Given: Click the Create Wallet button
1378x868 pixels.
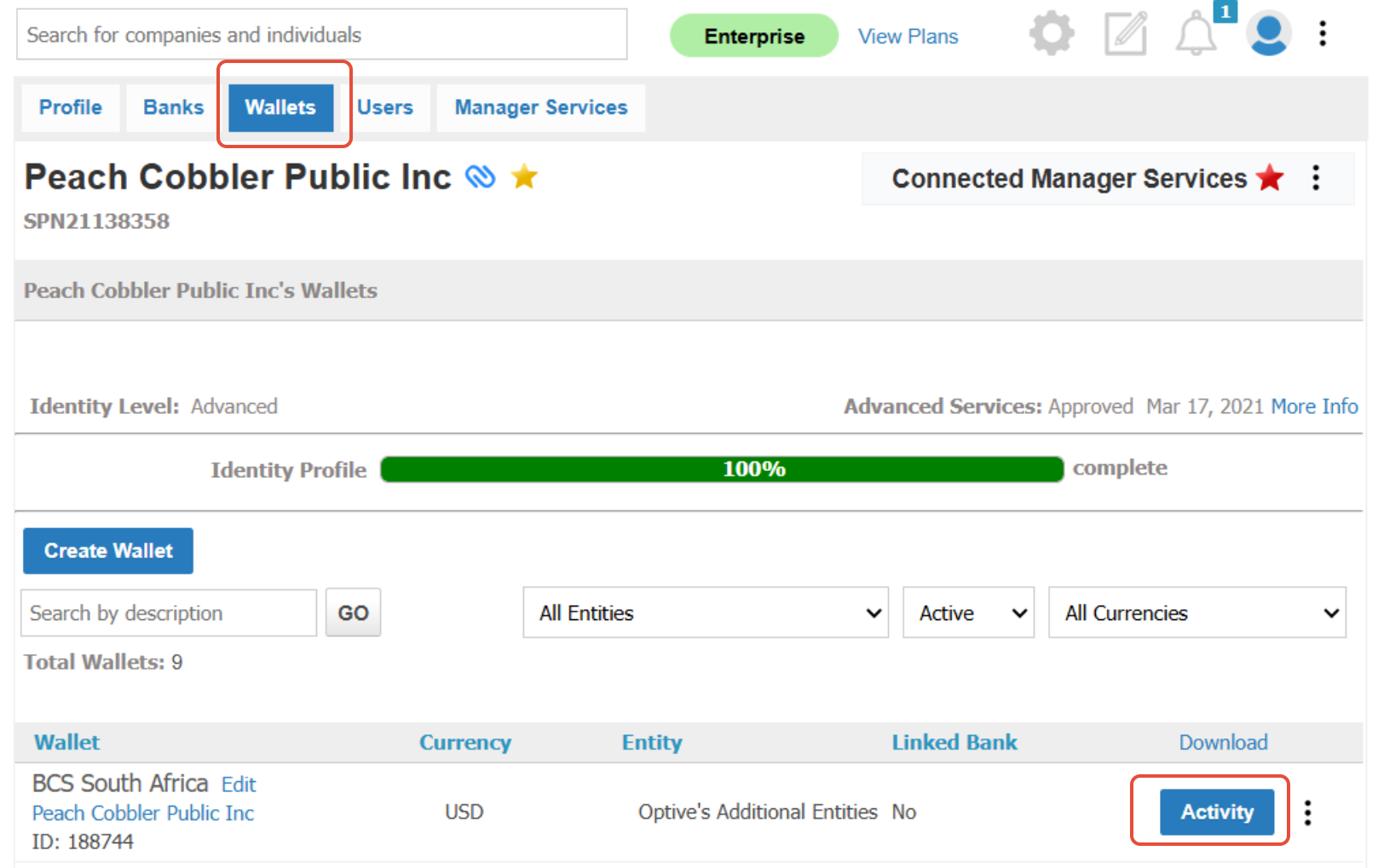Looking at the screenshot, I should click(x=108, y=550).
